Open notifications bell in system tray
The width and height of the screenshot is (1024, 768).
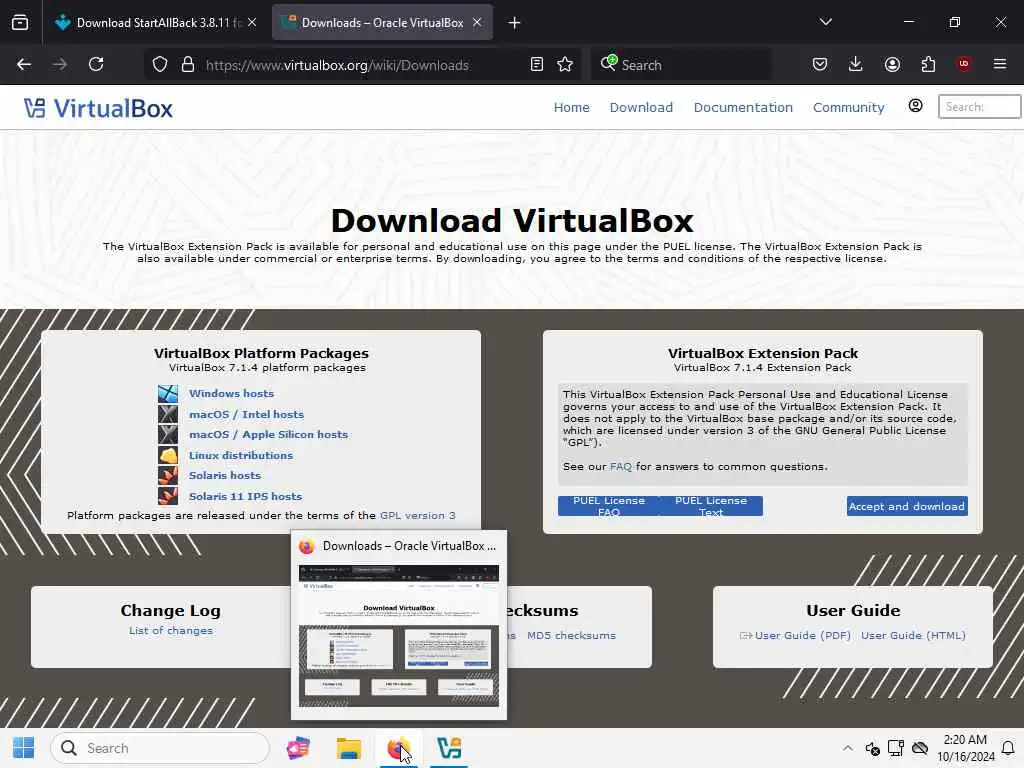coord(1008,748)
